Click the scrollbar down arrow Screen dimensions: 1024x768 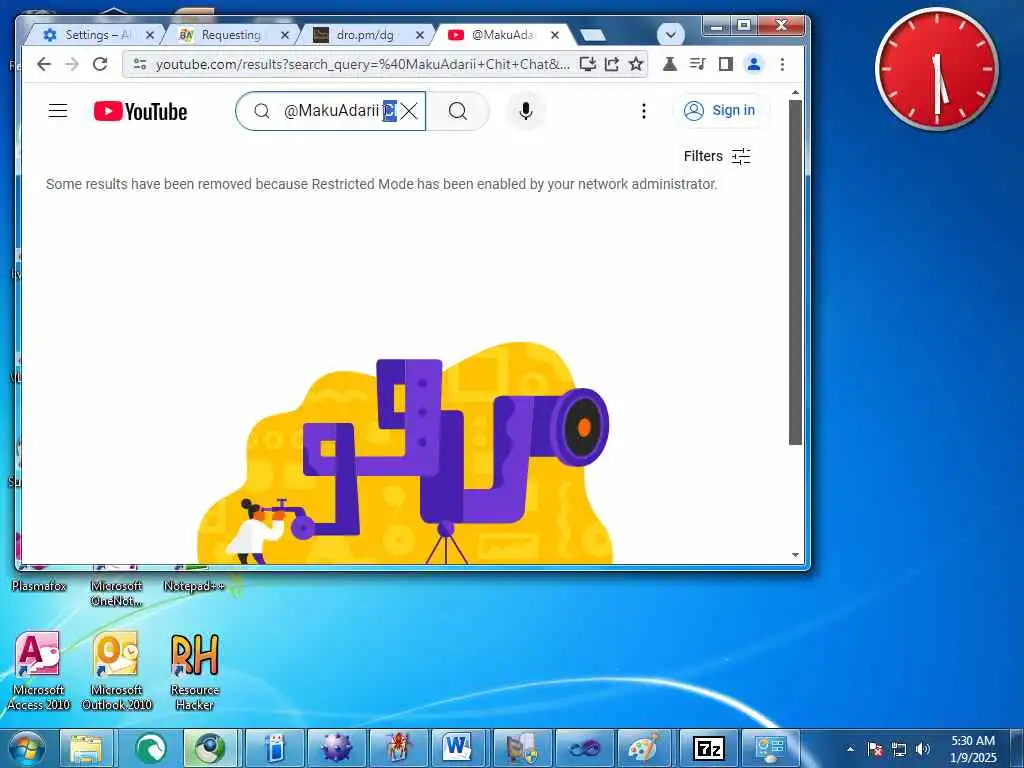click(x=795, y=555)
